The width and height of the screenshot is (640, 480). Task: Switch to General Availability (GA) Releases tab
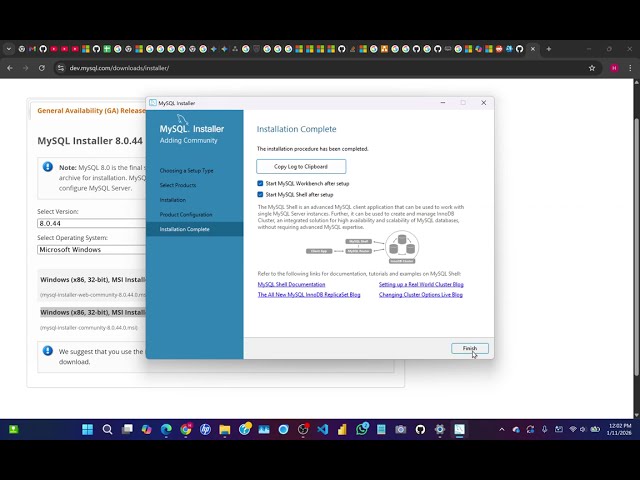pyautogui.click(x=91, y=111)
